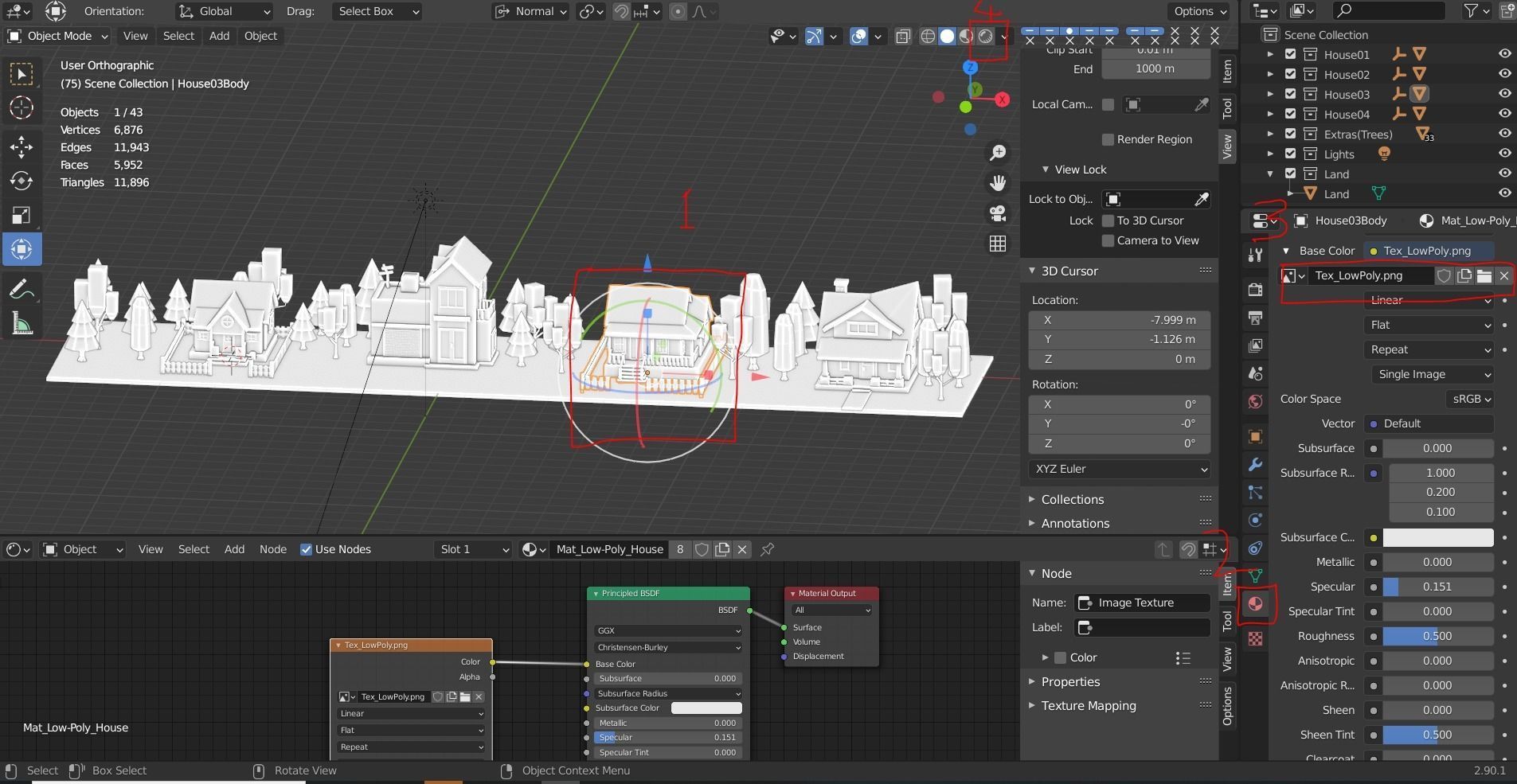1517x784 pixels.
Task: Open the viewport View menu
Action: 135,36
